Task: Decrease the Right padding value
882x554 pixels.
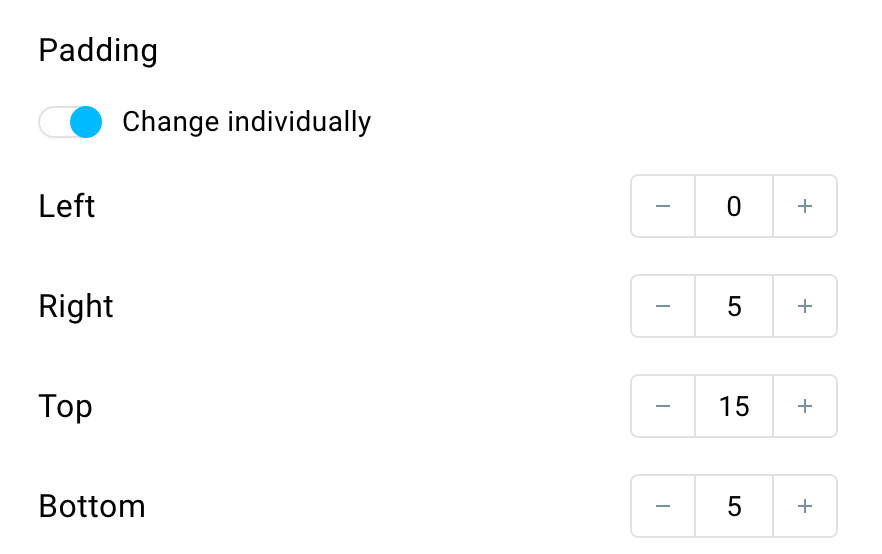Action: [663, 307]
